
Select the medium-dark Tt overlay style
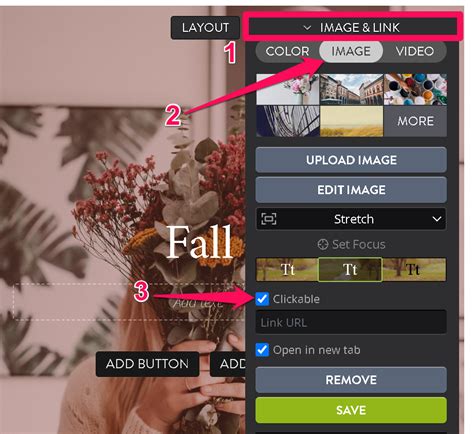[x=350, y=269]
